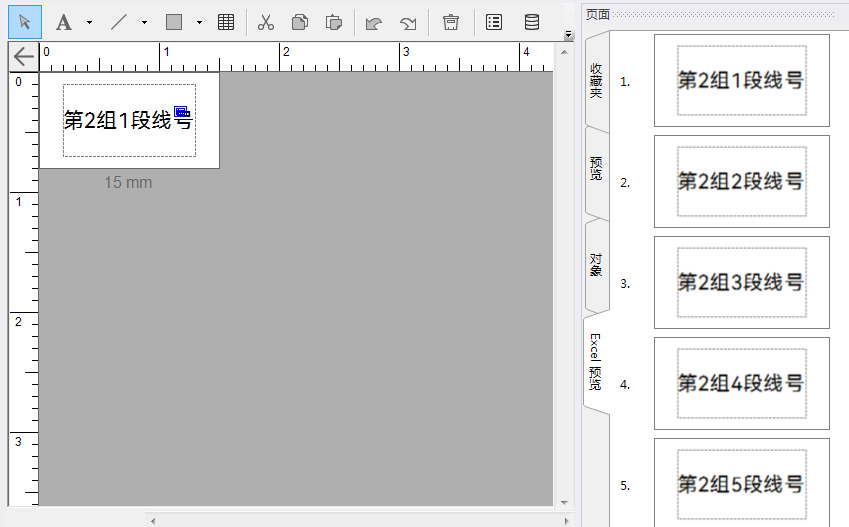Cut selection with the scissors icon
Screen dimensions: 849x527
pyautogui.click(x=266, y=22)
